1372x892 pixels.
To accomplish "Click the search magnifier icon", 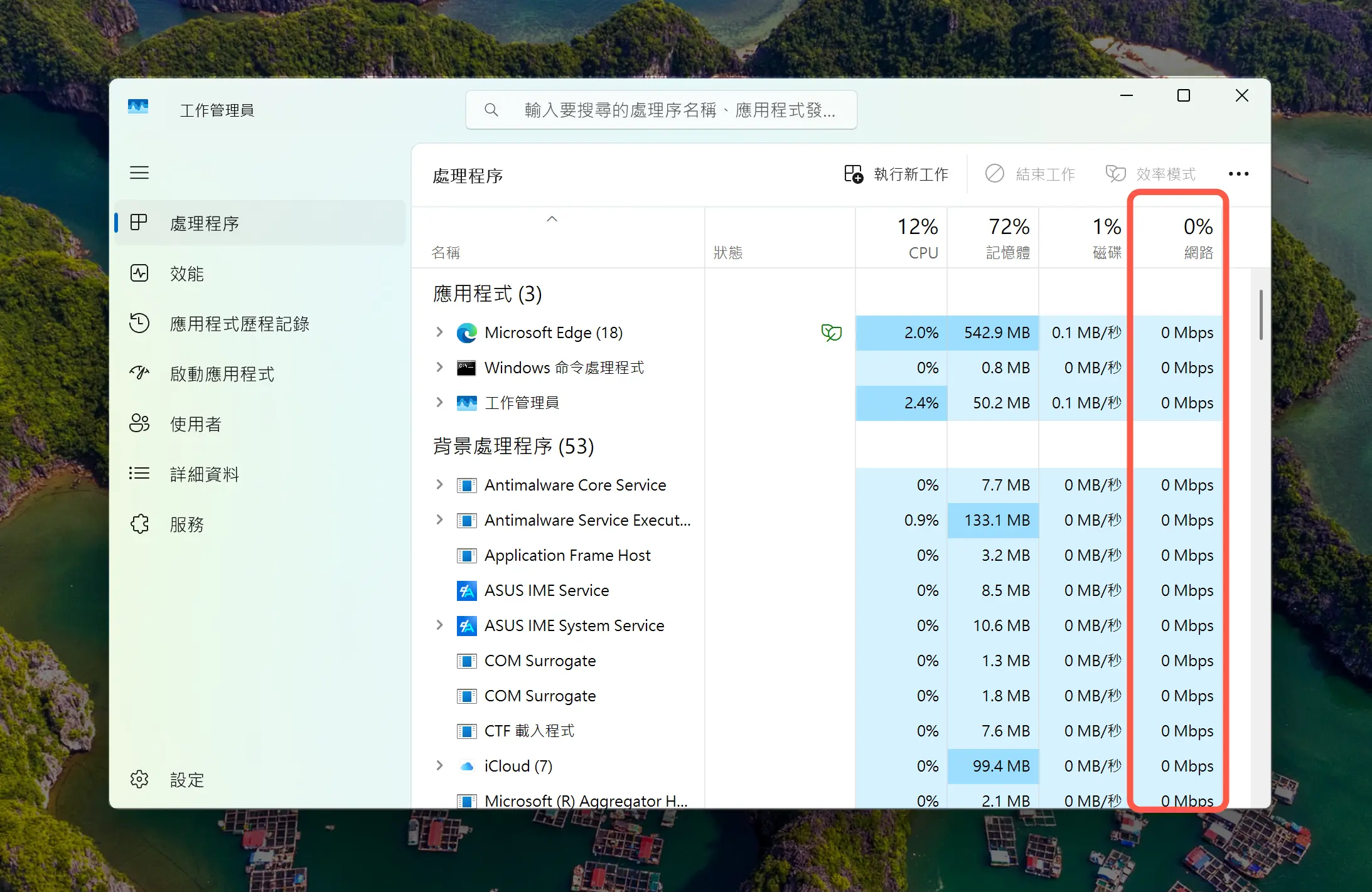I will click(x=491, y=110).
